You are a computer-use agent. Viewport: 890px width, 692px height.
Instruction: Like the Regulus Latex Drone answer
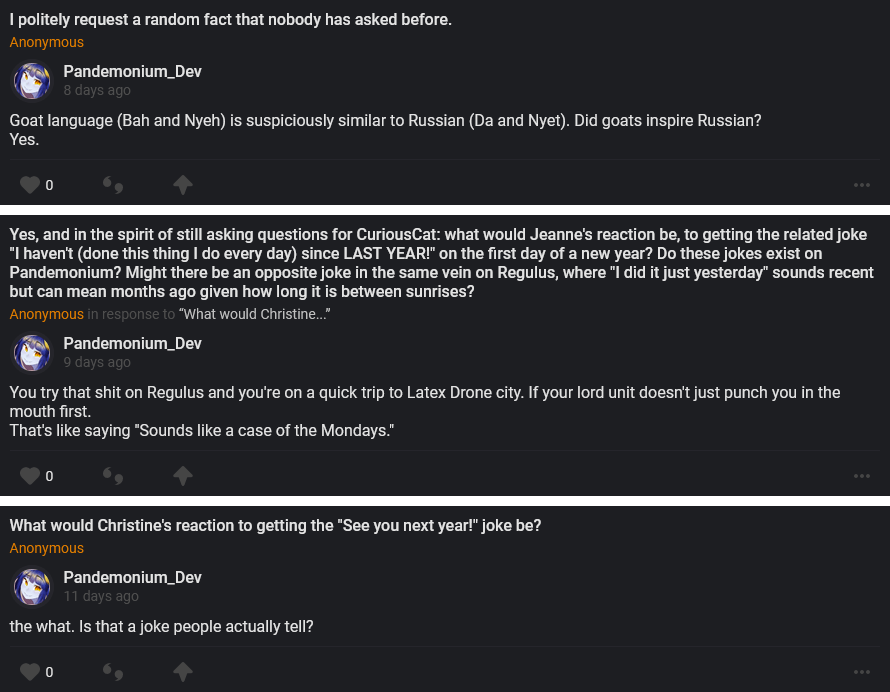[x=30, y=476]
